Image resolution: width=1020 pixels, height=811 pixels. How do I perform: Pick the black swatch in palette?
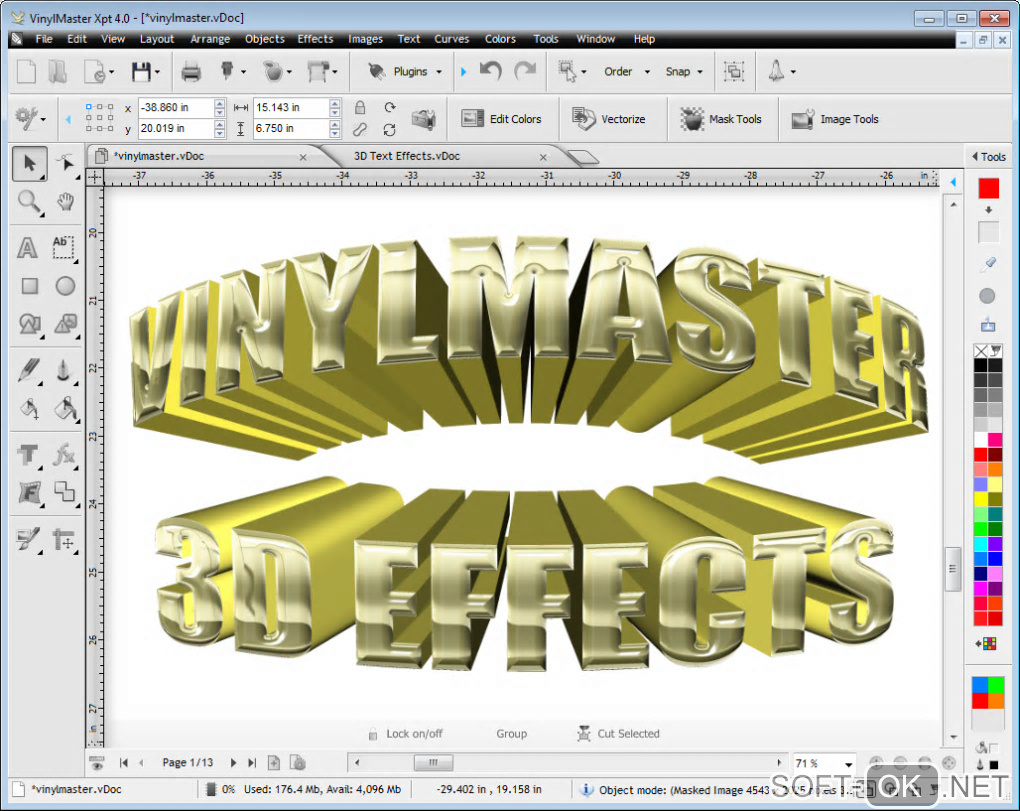981,366
